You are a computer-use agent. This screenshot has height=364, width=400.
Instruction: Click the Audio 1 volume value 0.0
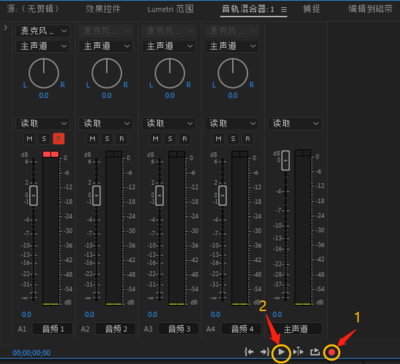point(26,314)
